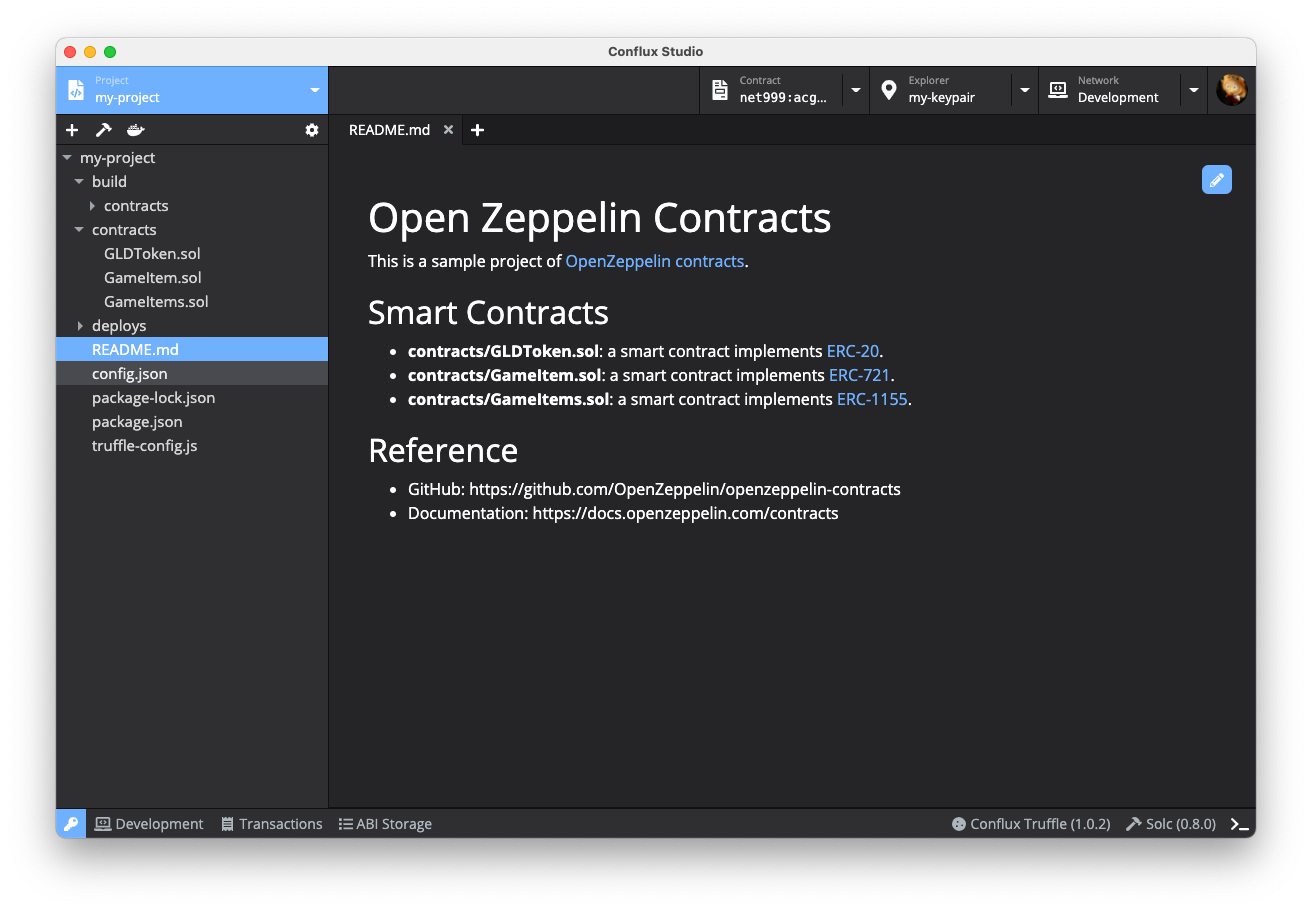Viewport: 1312px width, 912px height.
Task: Click the build hammer icon in sidebar toolbar
Action: 103,130
